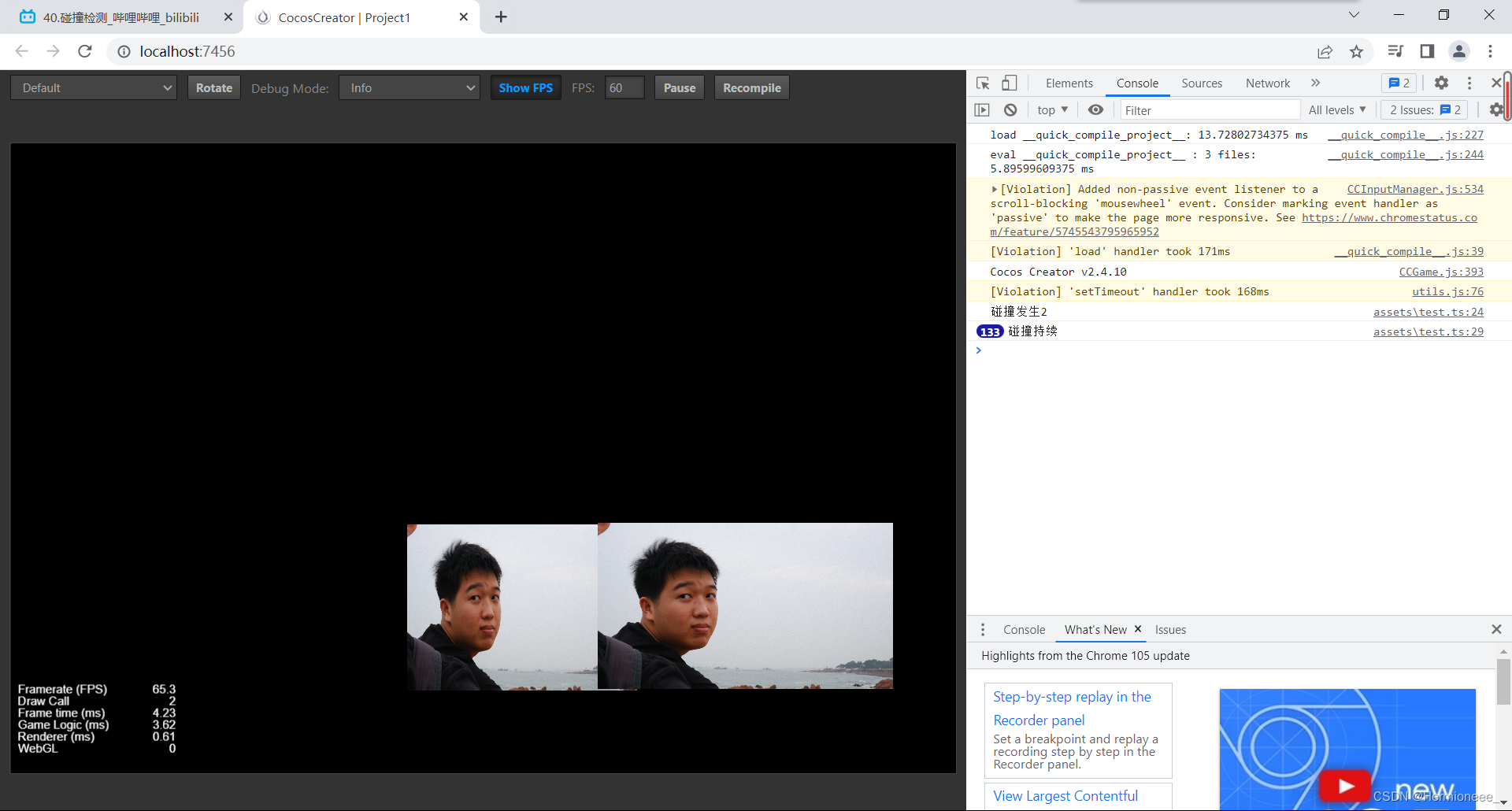
Task: Click the Rotate button
Action: pos(214,88)
